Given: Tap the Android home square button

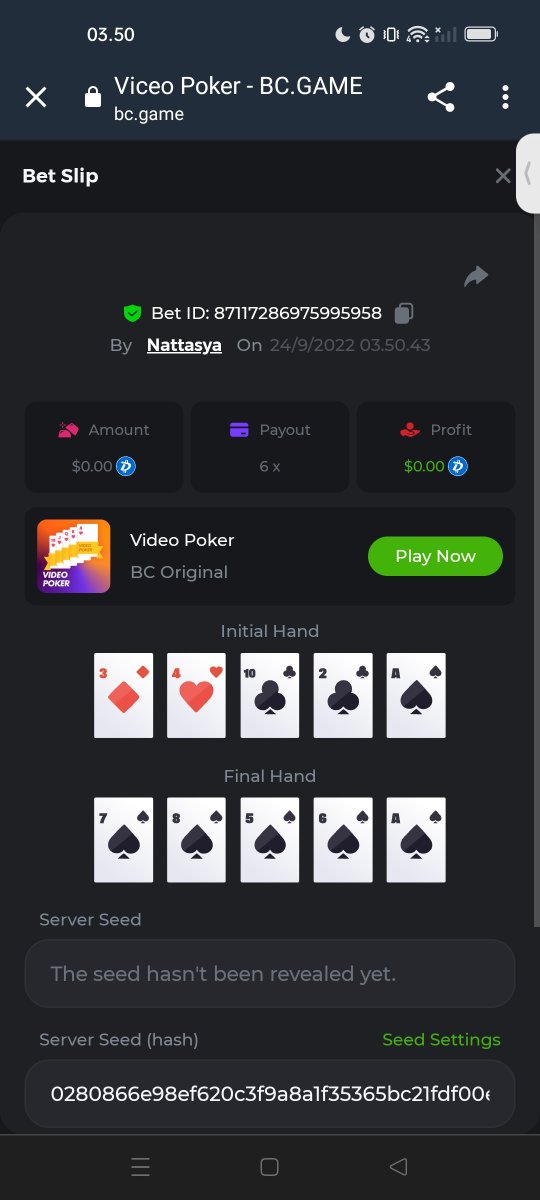Looking at the screenshot, I should click(x=269, y=1166).
